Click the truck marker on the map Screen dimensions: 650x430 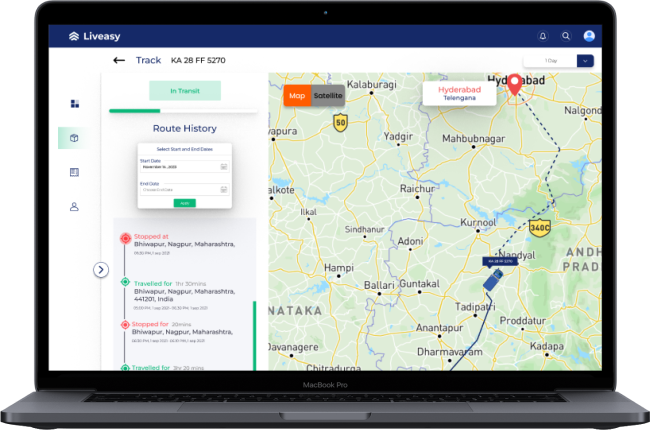(x=491, y=282)
